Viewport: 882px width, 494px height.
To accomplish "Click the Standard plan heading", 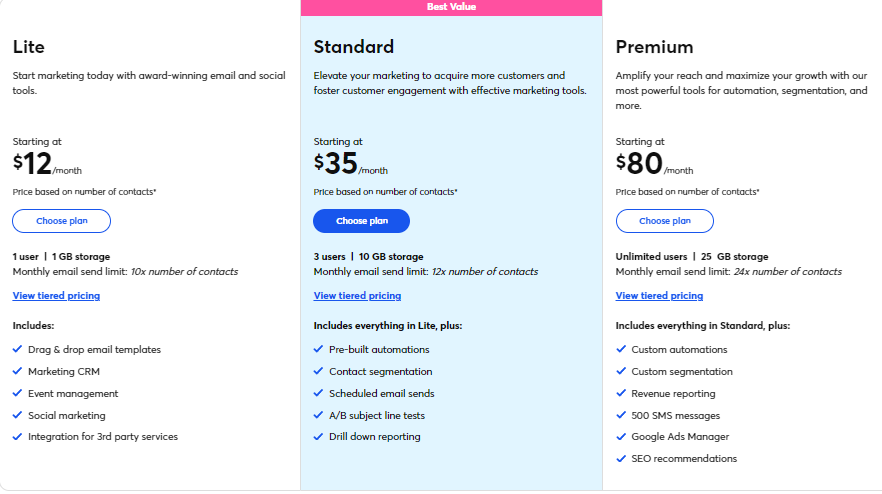I will point(353,47).
